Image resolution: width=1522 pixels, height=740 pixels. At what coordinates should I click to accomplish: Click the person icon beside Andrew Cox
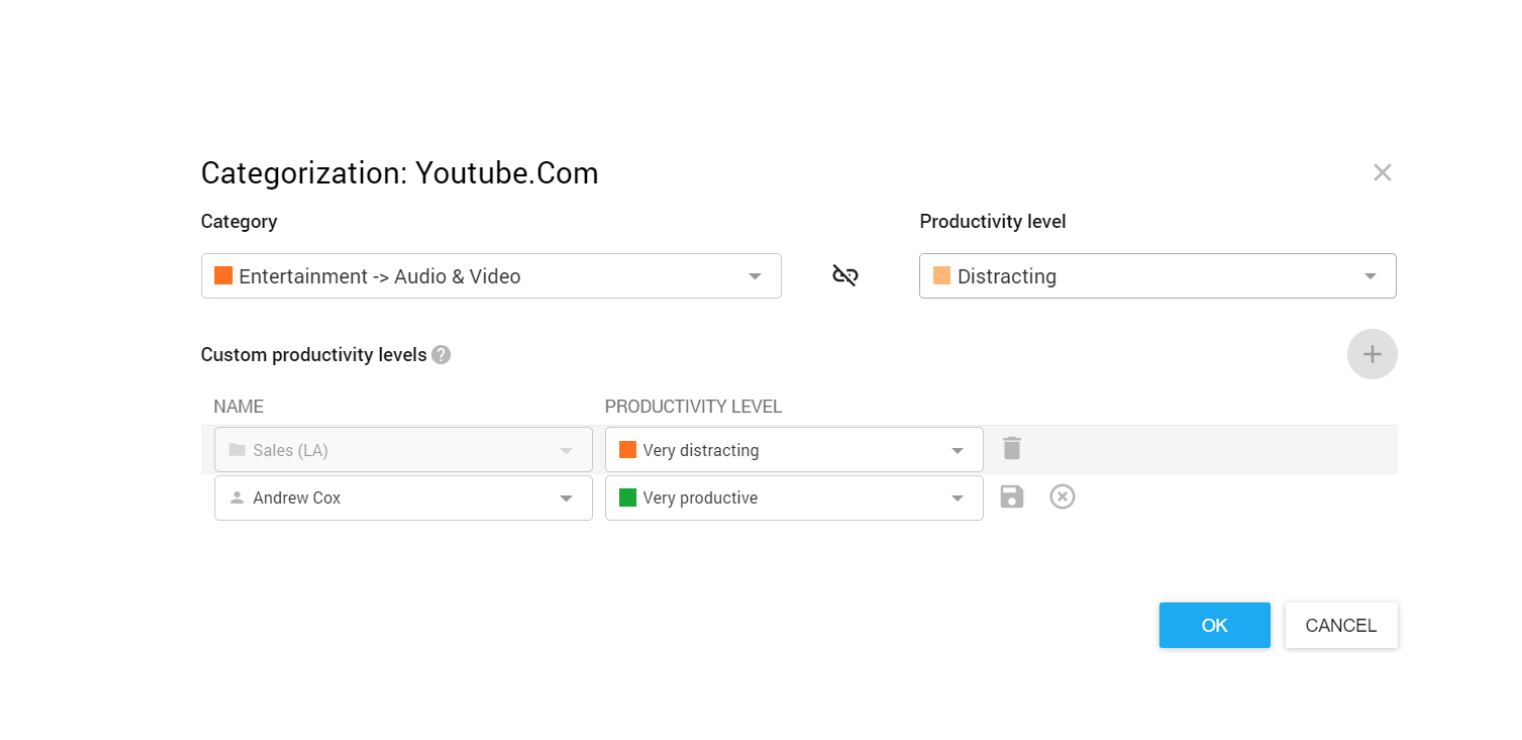(x=237, y=498)
